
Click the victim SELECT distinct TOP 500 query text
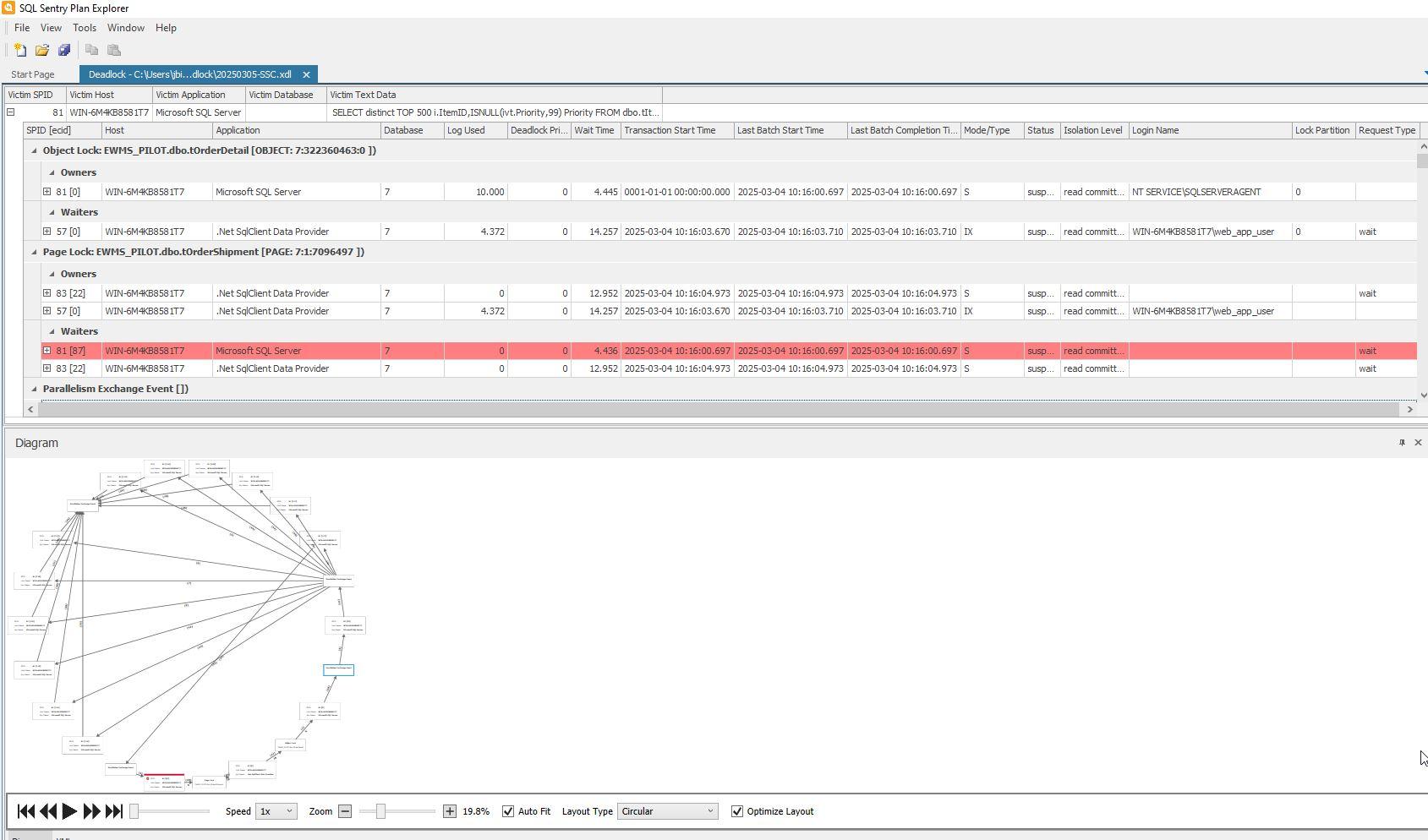coord(495,112)
